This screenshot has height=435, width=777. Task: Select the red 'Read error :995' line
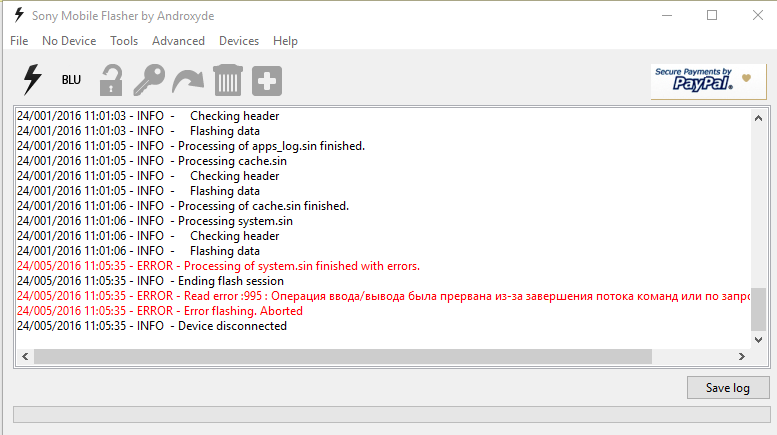click(383, 296)
